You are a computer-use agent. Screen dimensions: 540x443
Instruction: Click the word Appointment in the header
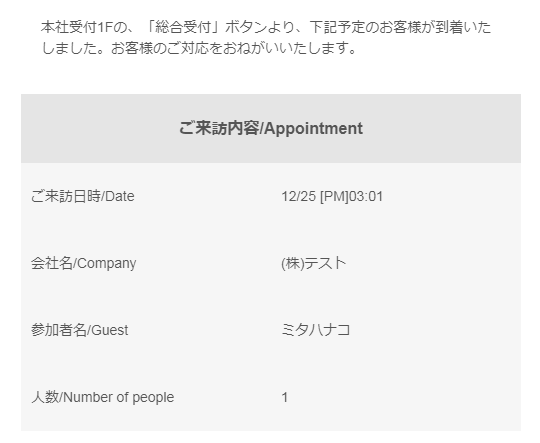[313, 128]
